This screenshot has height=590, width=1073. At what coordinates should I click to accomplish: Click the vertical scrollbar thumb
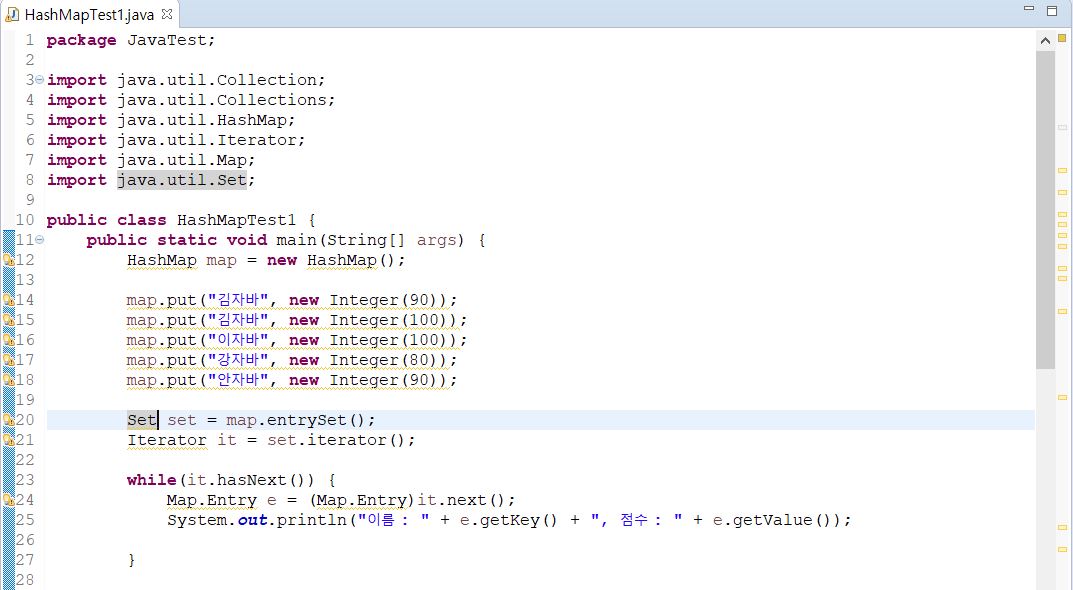click(1045, 209)
